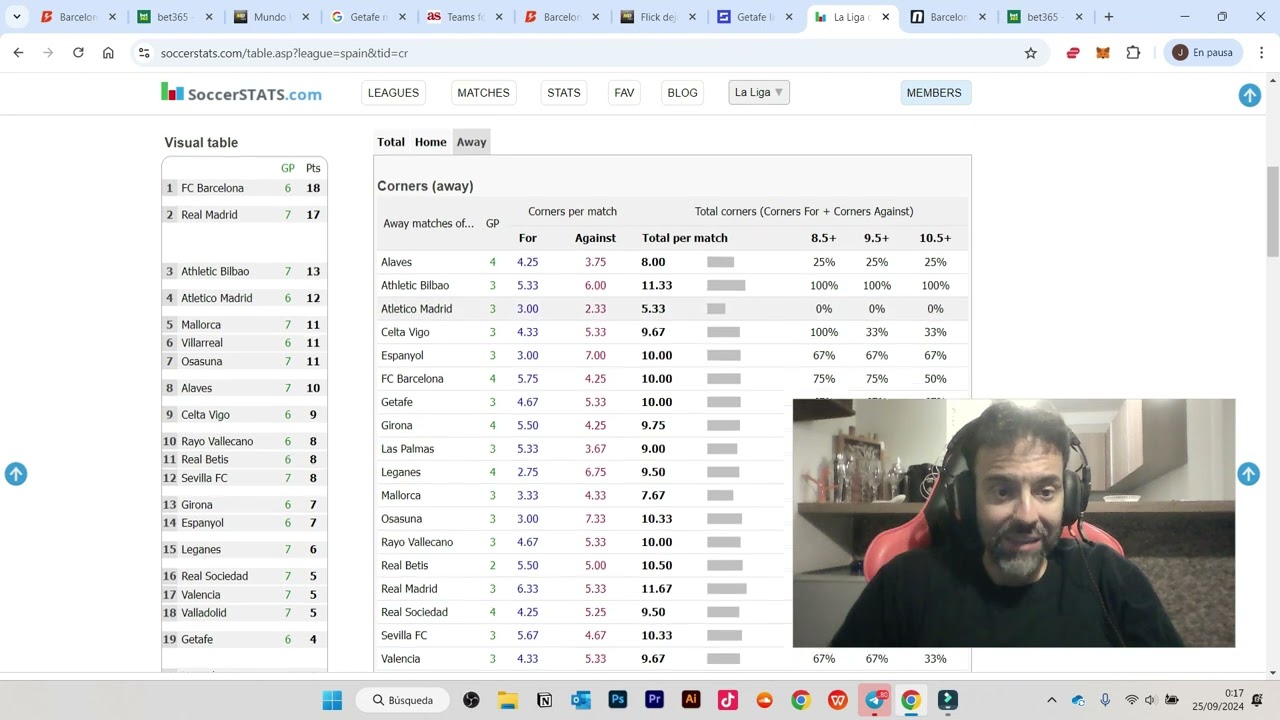Switch to the Total corners tab
This screenshot has height=720, width=1280.
(x=391, y=142)
